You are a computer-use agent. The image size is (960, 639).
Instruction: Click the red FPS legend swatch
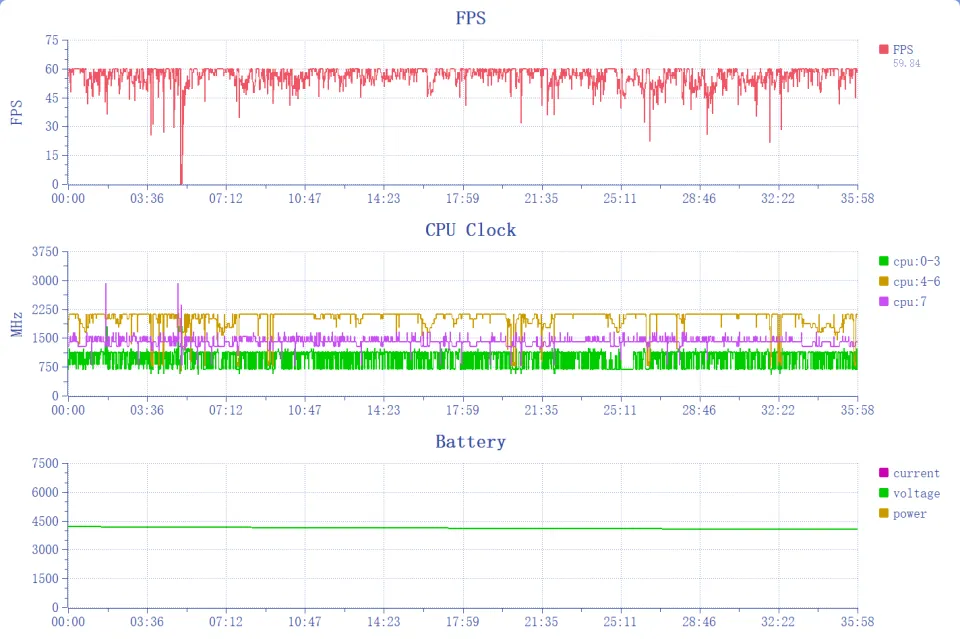point(883,49)
